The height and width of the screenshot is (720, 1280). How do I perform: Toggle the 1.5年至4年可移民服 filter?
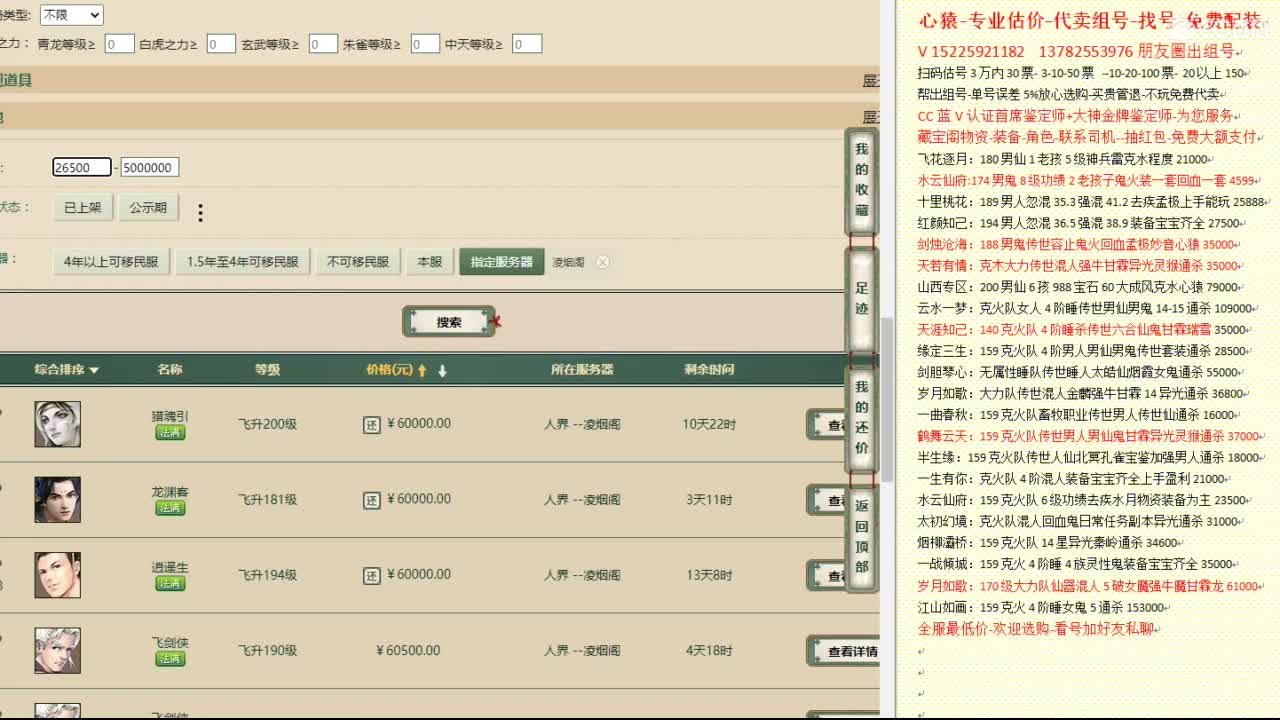click(x=243, y=262)
